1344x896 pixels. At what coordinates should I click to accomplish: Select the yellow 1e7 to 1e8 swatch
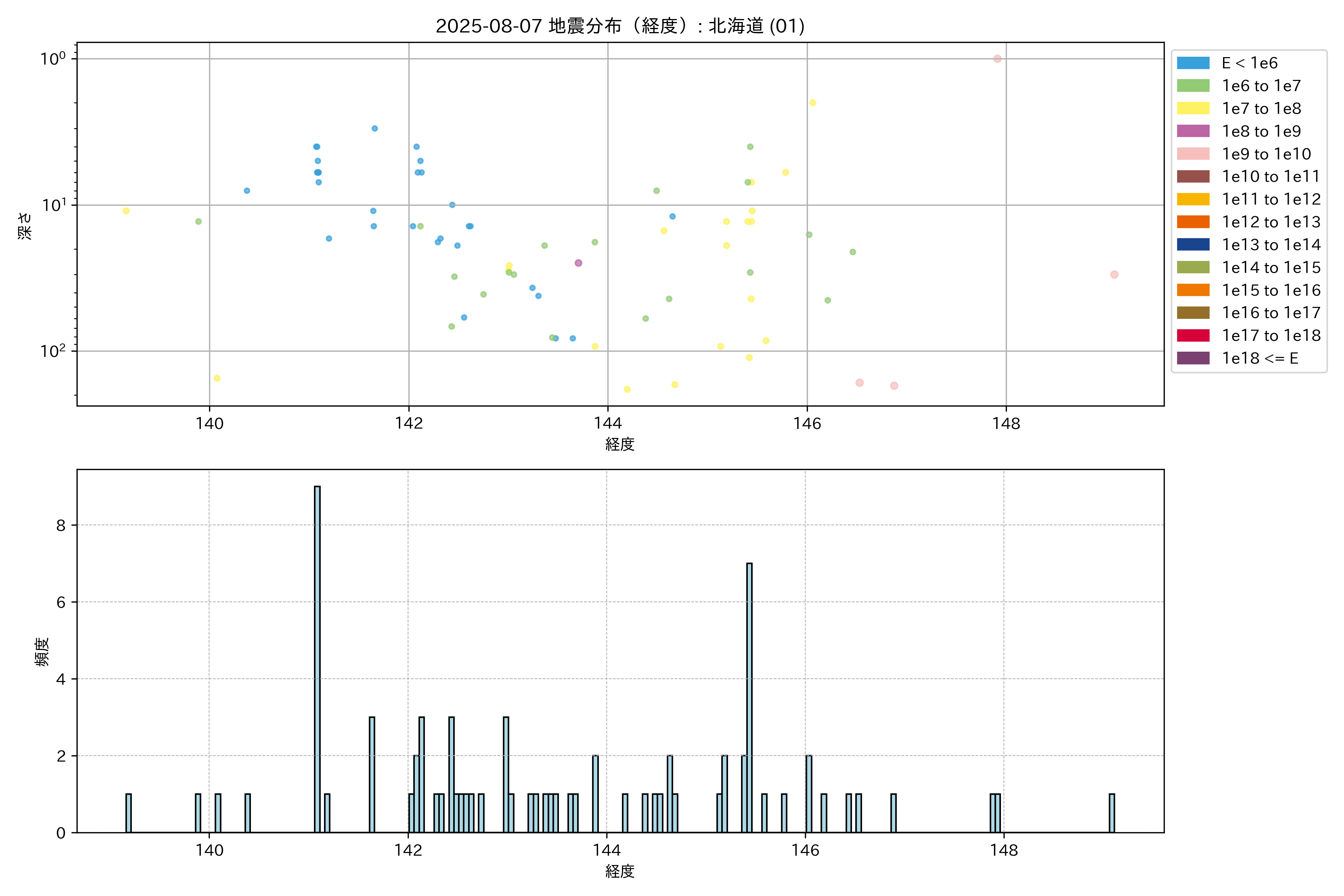1192,109
